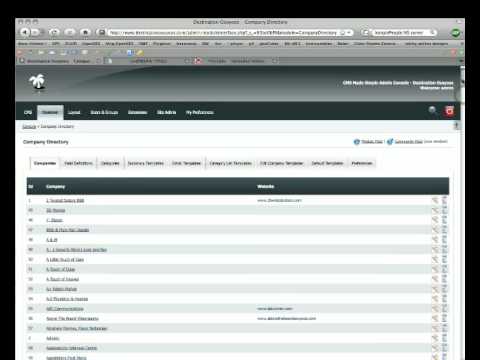Open the Summary Templates tab
The image size is (480, 360).
tap(146, 163)
